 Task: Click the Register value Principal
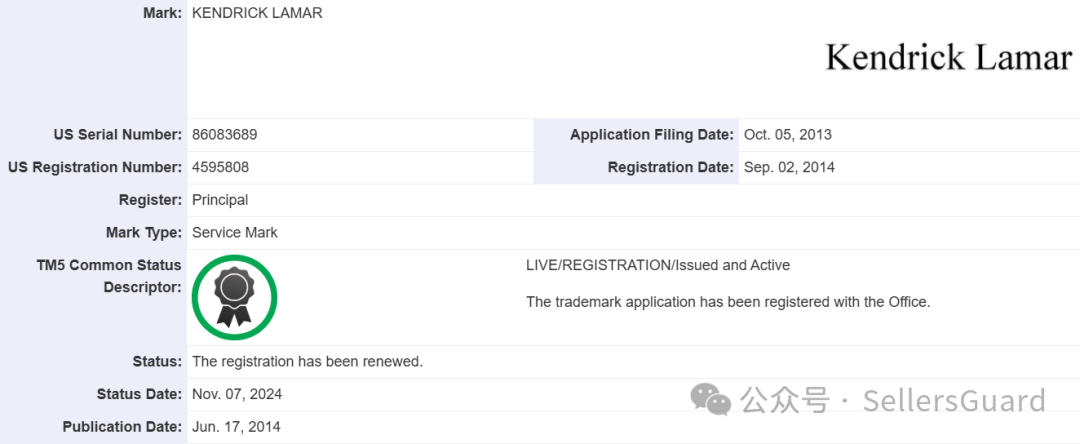(220, 200)
